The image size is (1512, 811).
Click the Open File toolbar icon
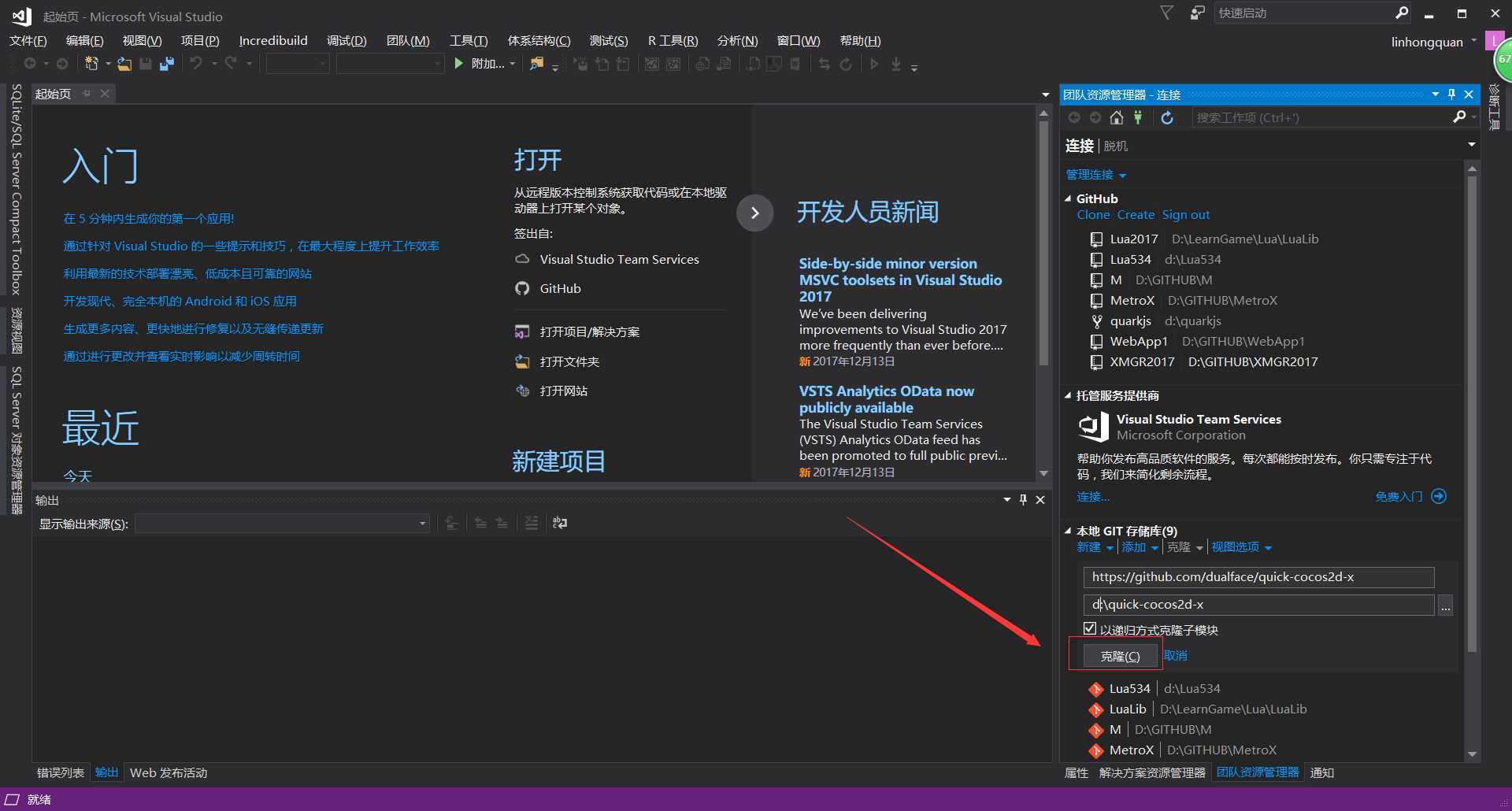click(124, 64)
